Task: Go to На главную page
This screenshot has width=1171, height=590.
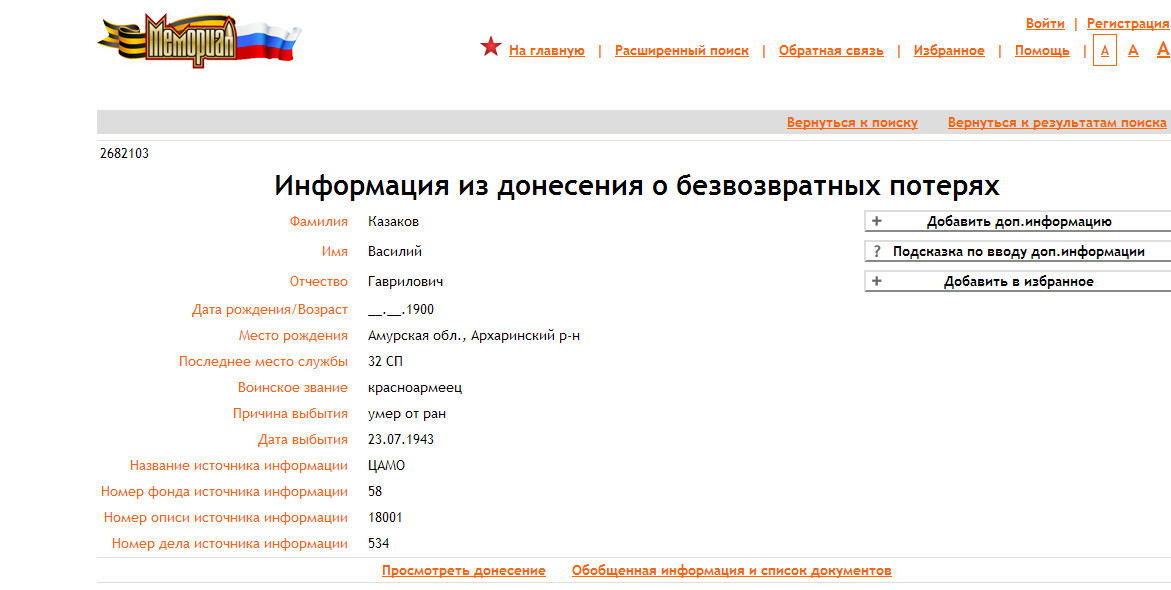Action: [546, 51]
